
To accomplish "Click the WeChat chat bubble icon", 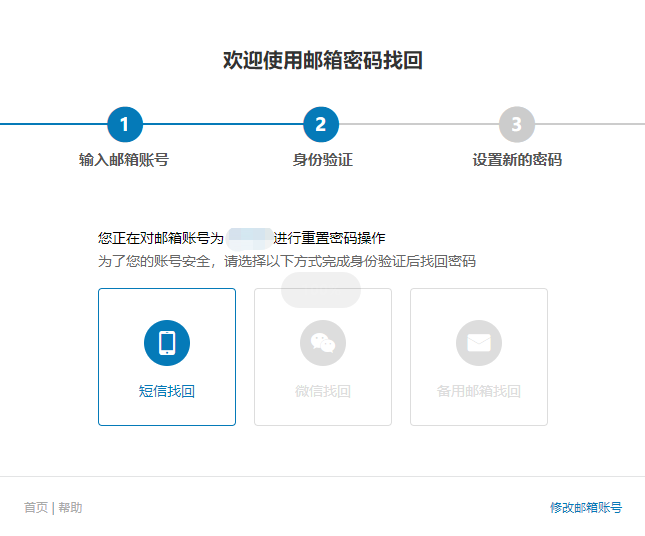I will (322, 343).
